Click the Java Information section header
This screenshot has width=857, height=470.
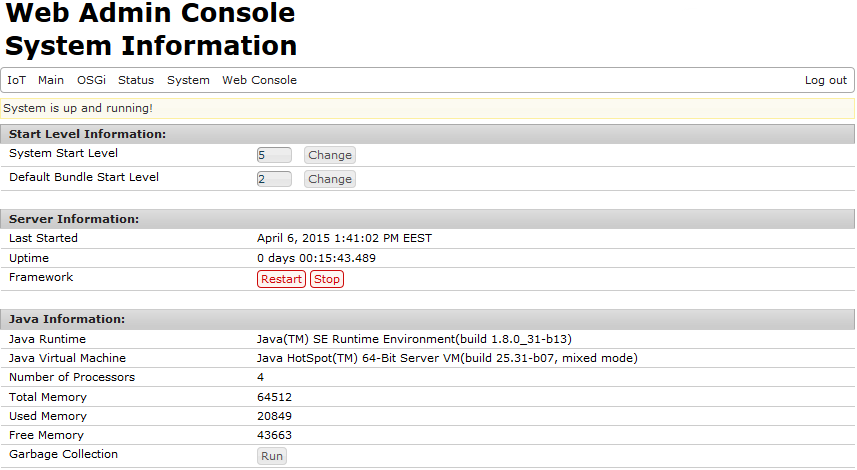tap(67, 319)
